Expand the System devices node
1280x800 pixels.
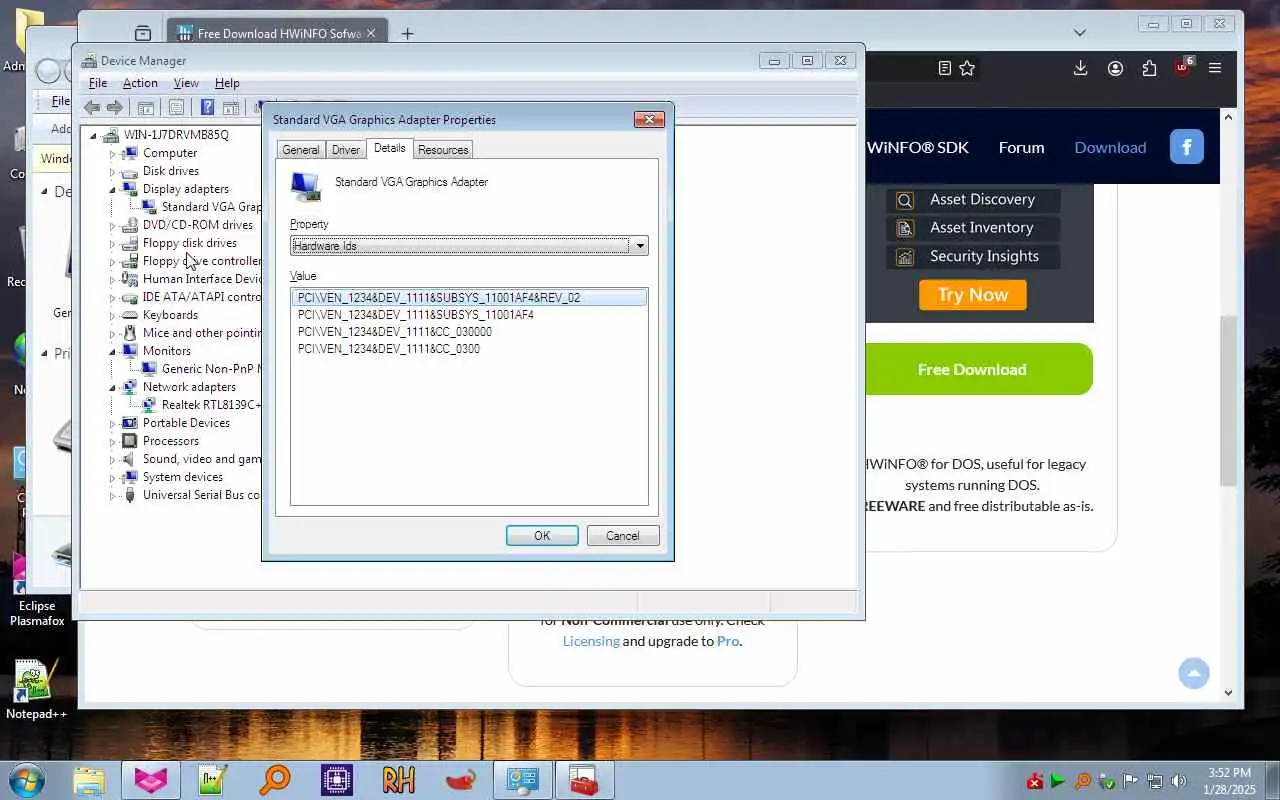point(113,478)
